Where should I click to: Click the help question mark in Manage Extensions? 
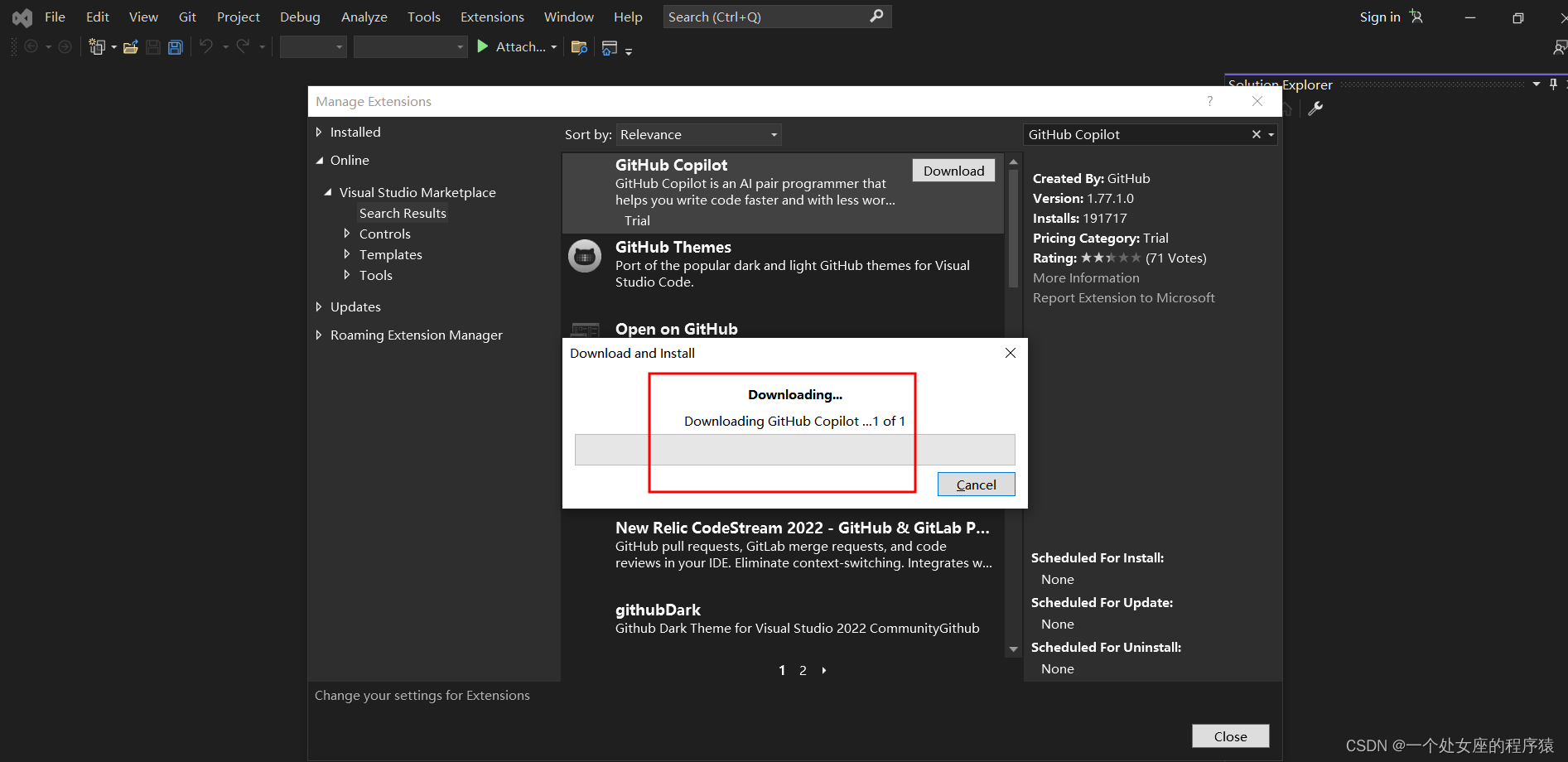click(x=1210, y=101)
